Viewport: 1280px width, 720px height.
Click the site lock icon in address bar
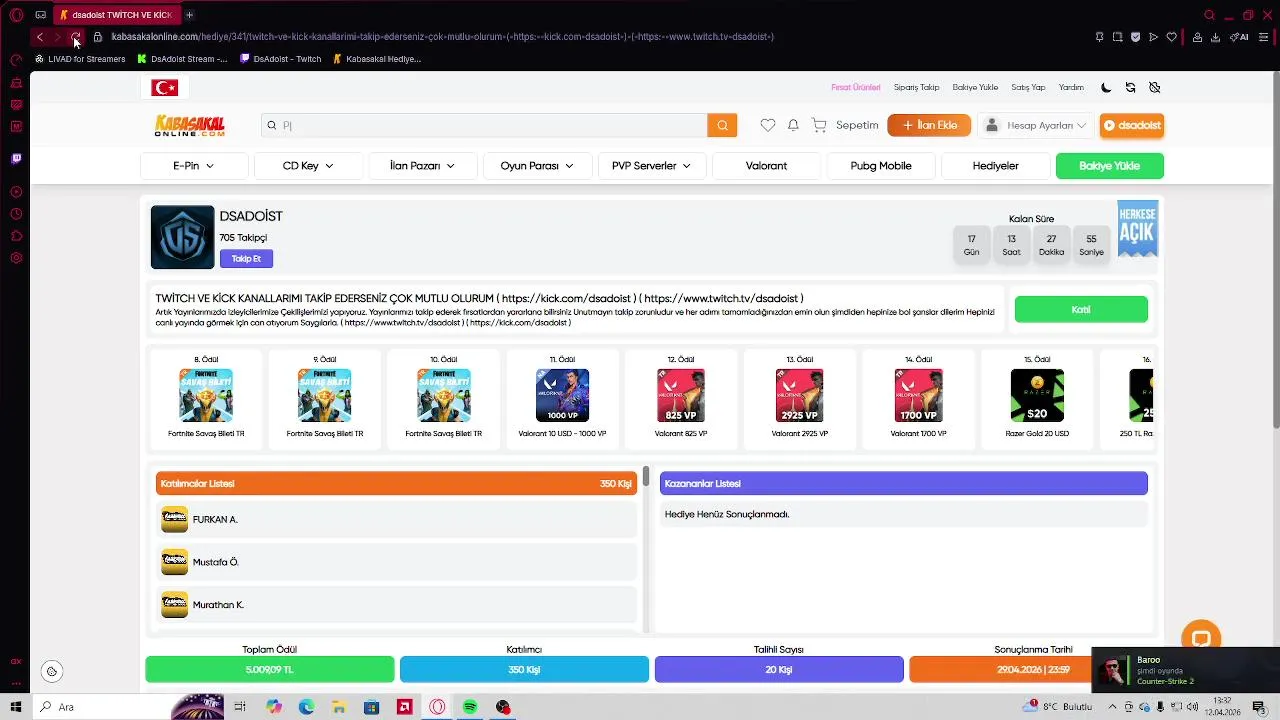point(97,37)
